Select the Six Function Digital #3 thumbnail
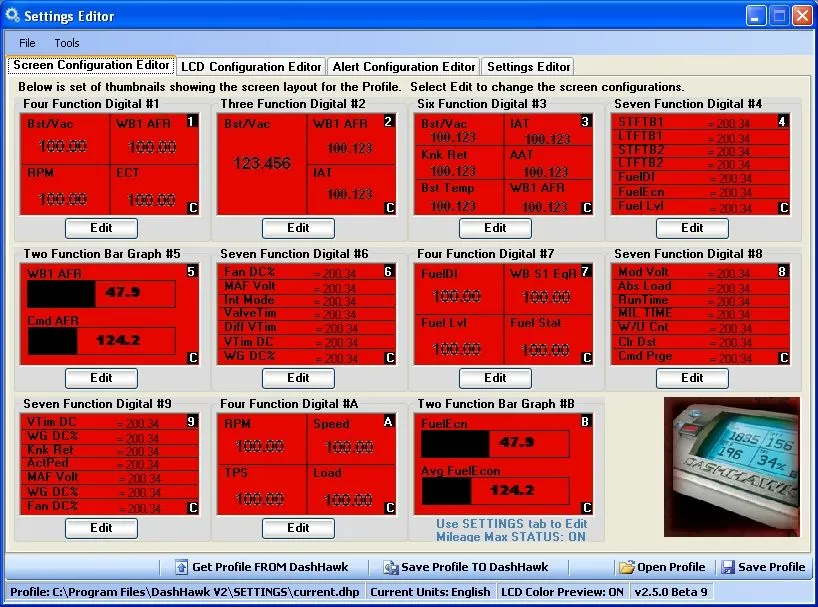818x607 pixels. 504,163
